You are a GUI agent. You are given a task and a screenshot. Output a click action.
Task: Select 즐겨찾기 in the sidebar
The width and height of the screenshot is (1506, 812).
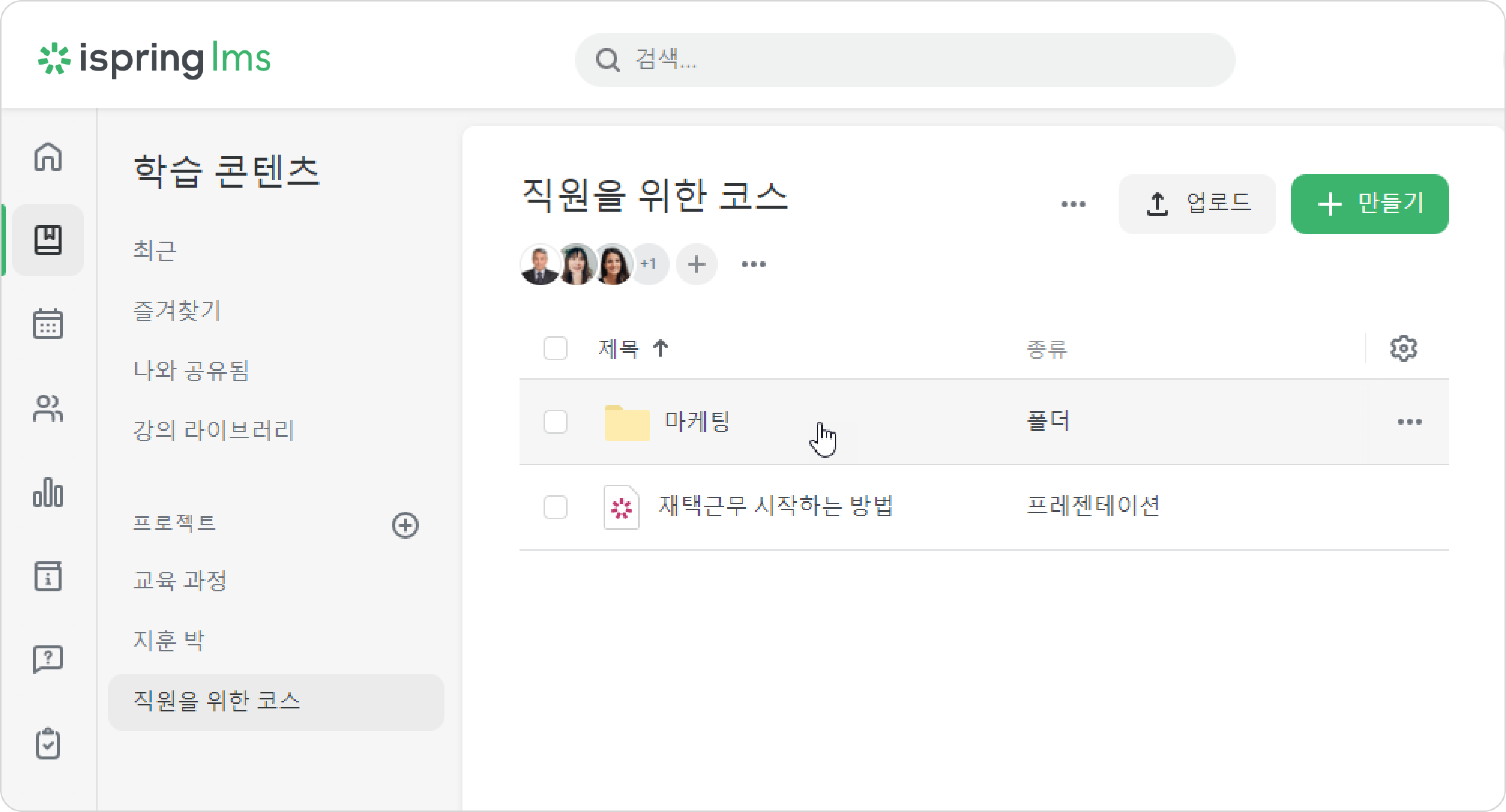click(x=177, y=310)
